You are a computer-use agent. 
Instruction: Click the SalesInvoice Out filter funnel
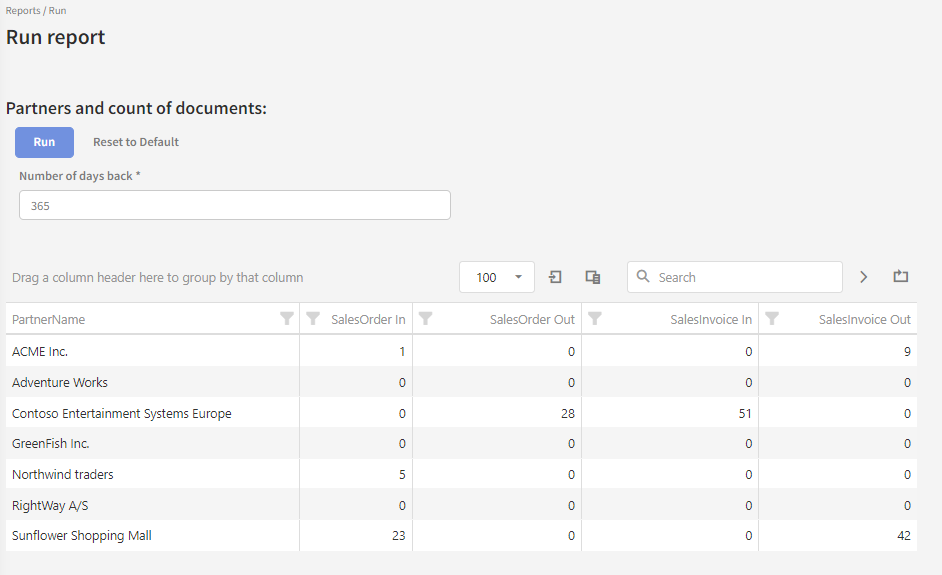tap(772, 319)
